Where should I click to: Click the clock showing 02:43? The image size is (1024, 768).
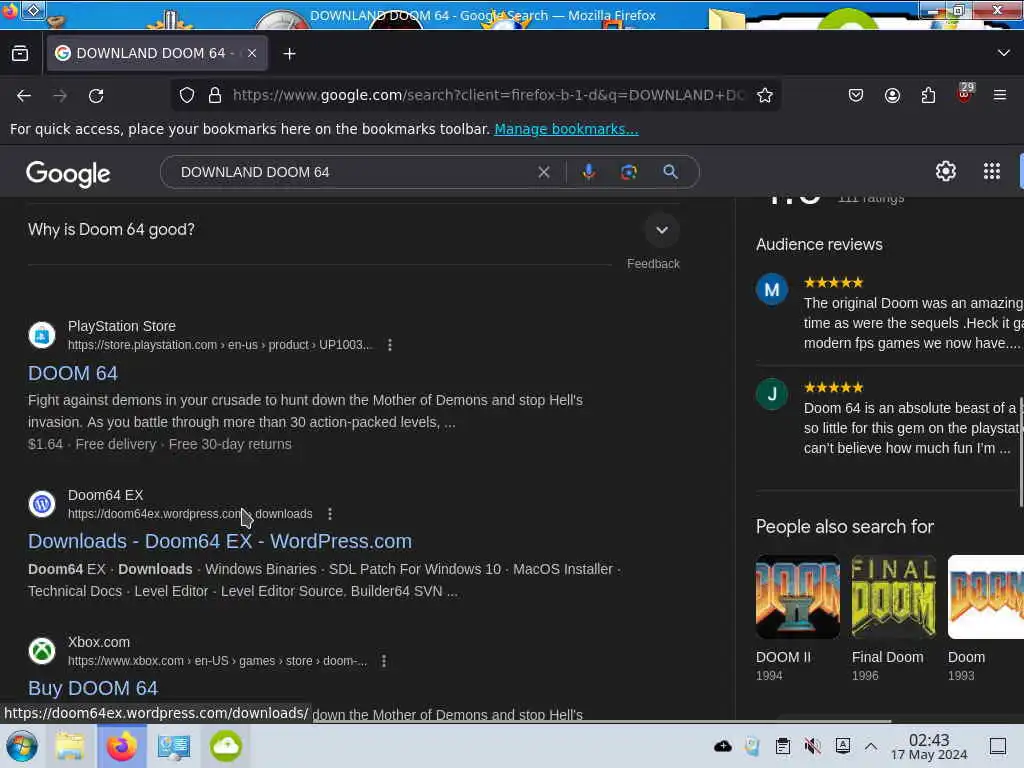[x=929, y=747]
